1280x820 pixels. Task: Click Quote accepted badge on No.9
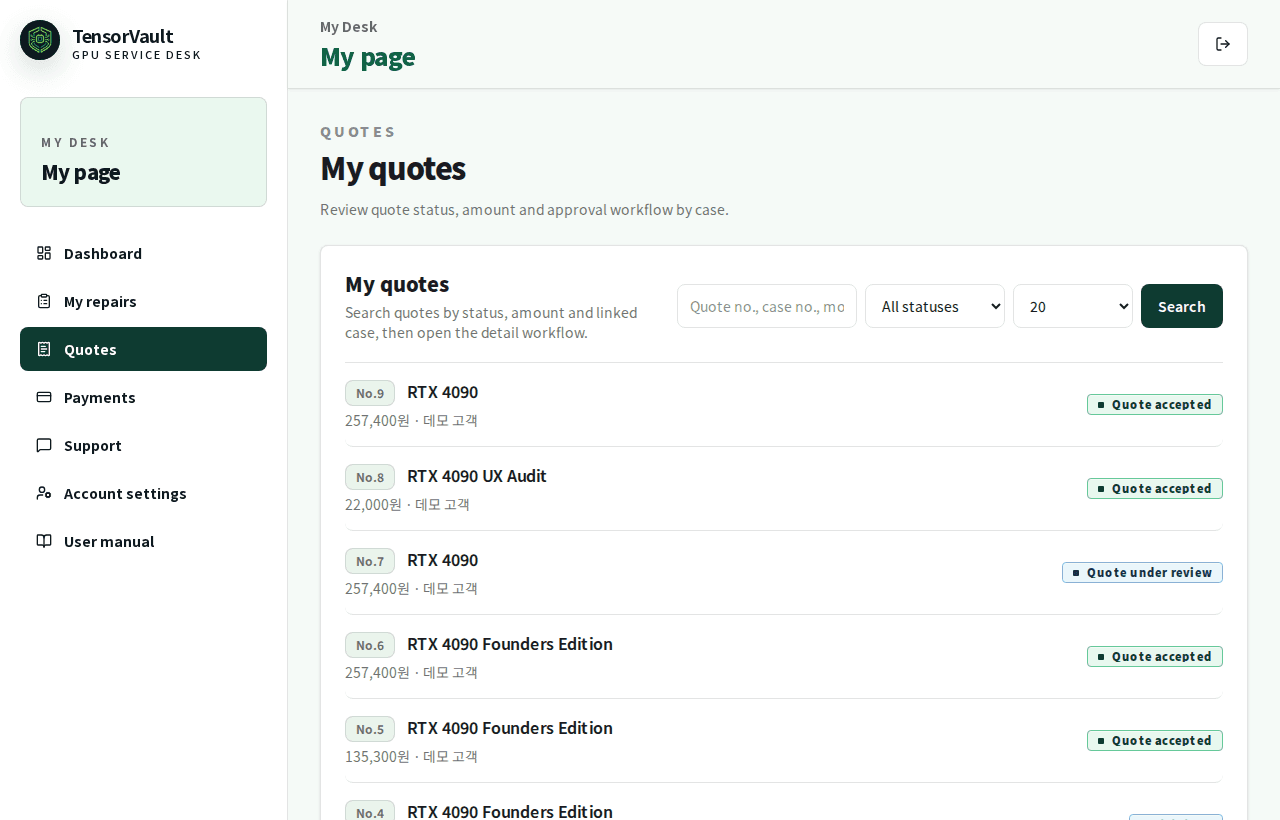point(1155,405)
